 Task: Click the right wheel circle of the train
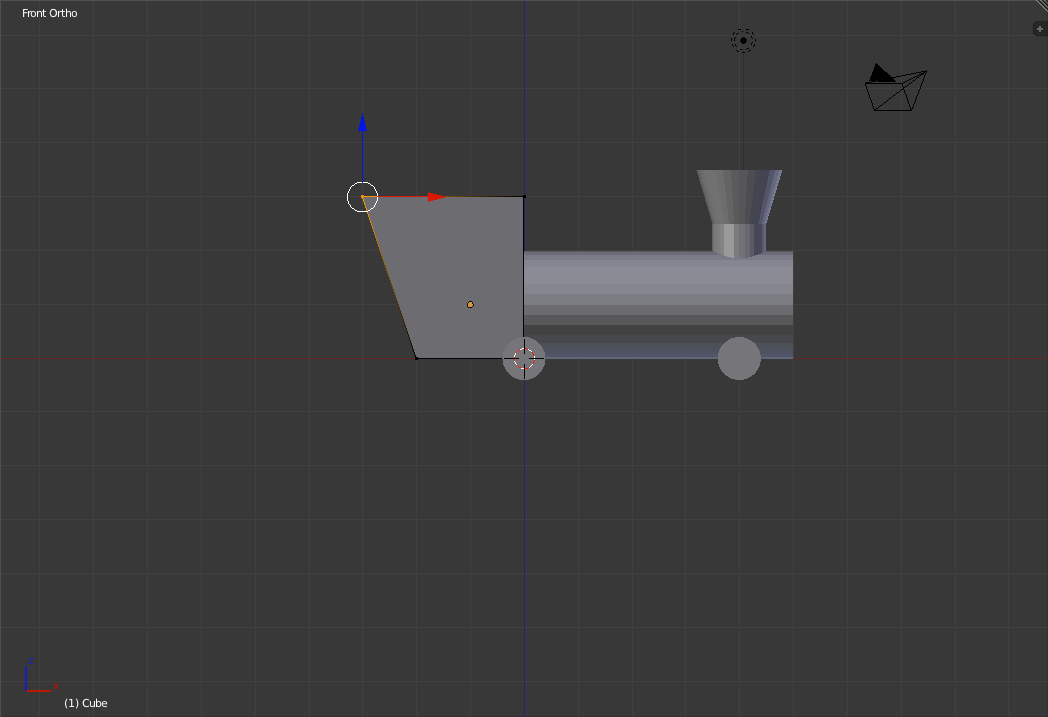(739, 359)
